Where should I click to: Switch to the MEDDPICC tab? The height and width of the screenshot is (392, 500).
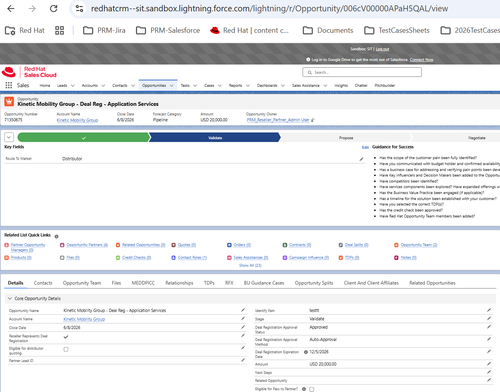pos(143,283)
